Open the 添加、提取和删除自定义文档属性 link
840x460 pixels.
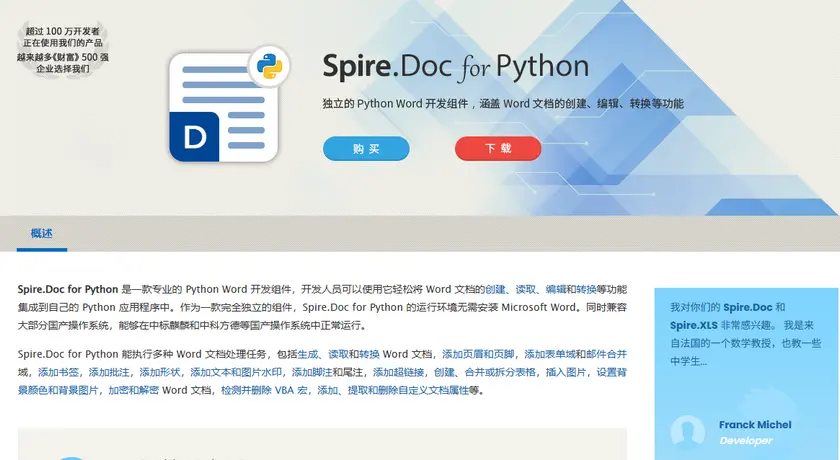tap(393, 390)
